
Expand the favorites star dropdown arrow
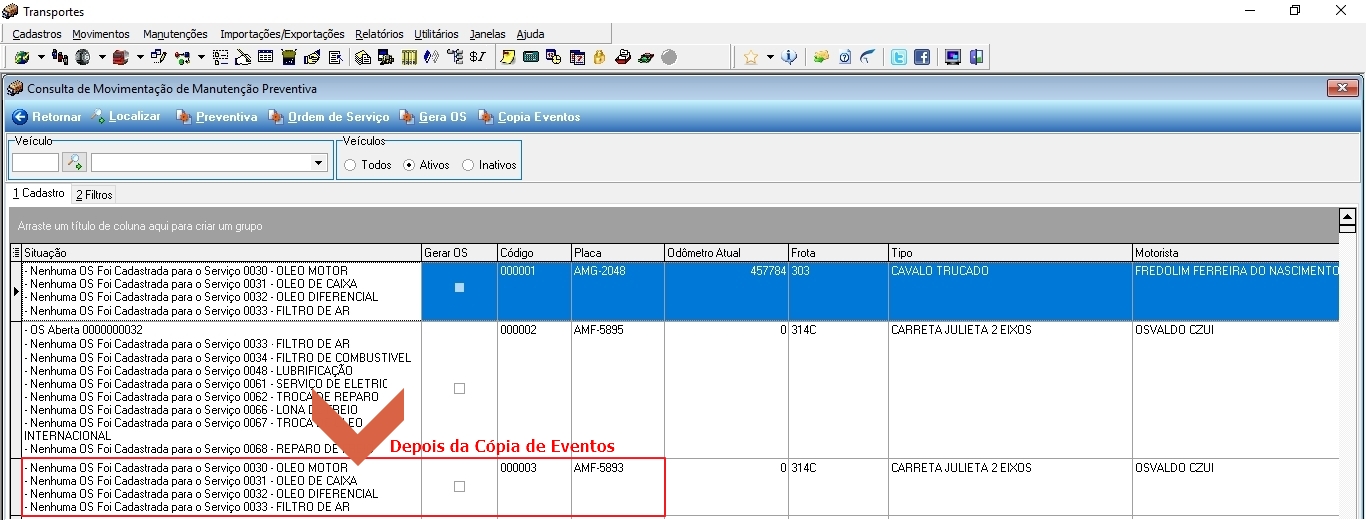click(x=770, y=57)
